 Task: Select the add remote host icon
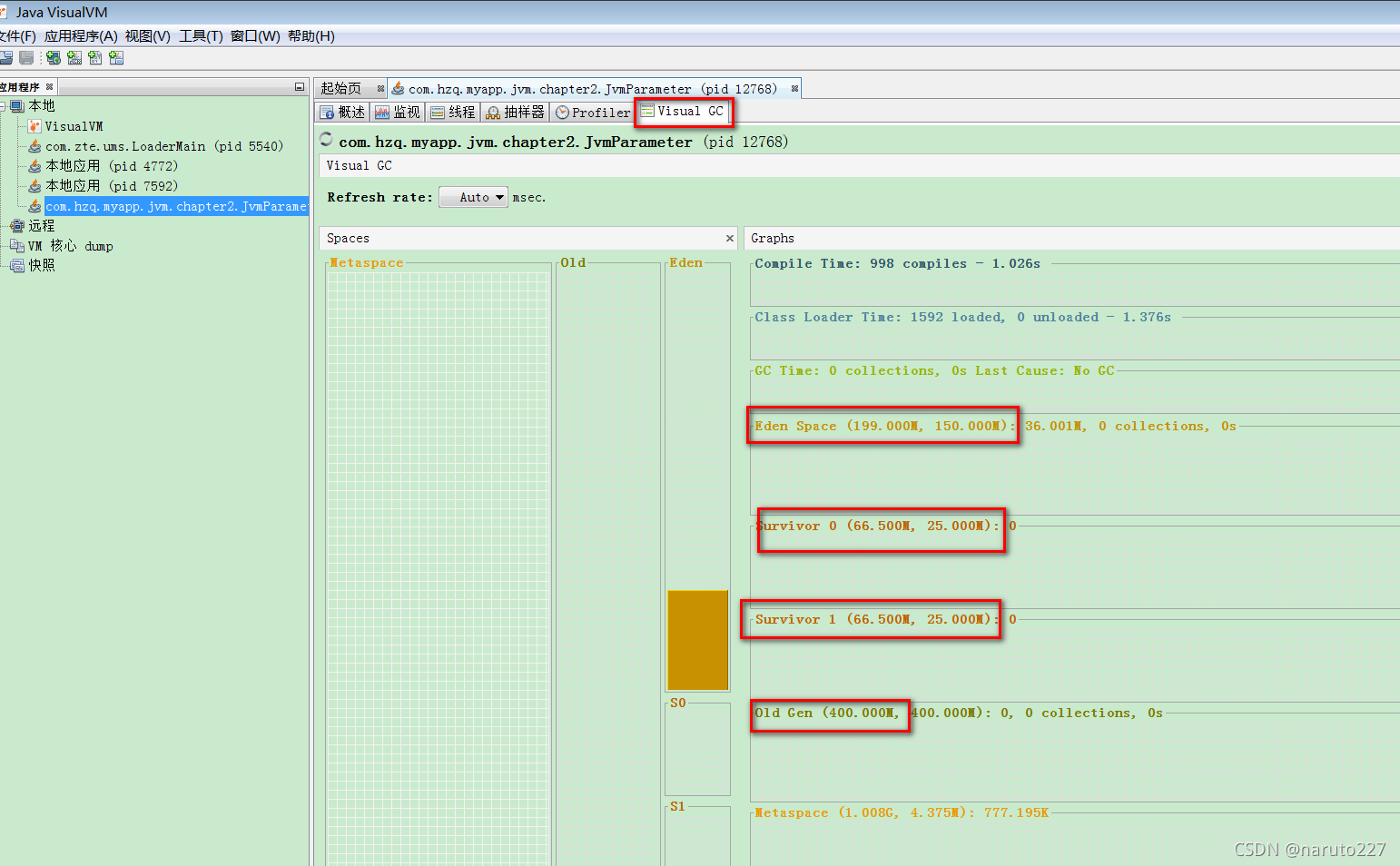pyautogui.click(x=53, y=57)
